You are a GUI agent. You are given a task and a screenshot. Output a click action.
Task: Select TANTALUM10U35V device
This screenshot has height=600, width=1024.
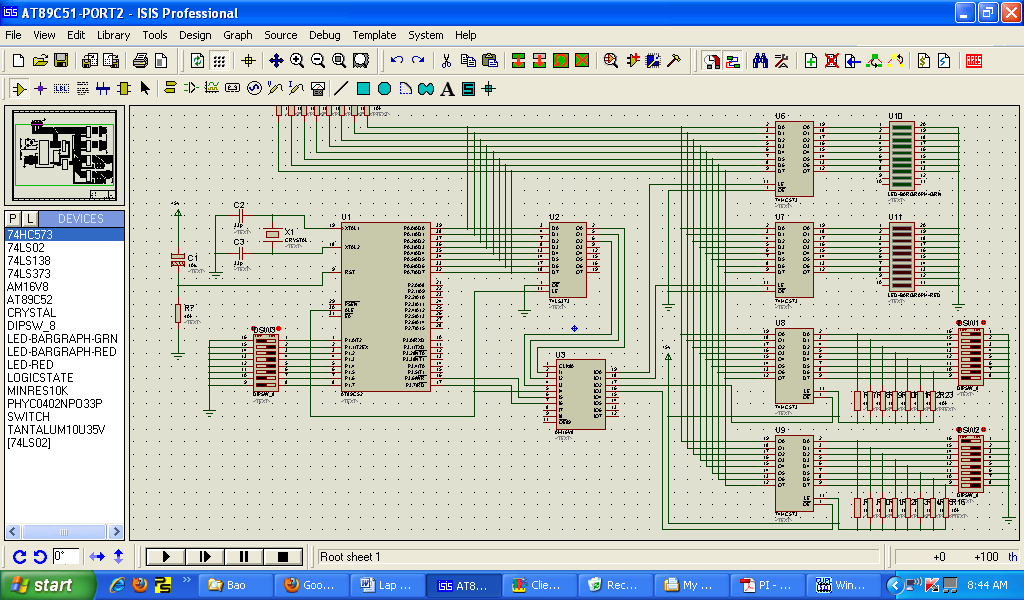[x=65, y=430]
